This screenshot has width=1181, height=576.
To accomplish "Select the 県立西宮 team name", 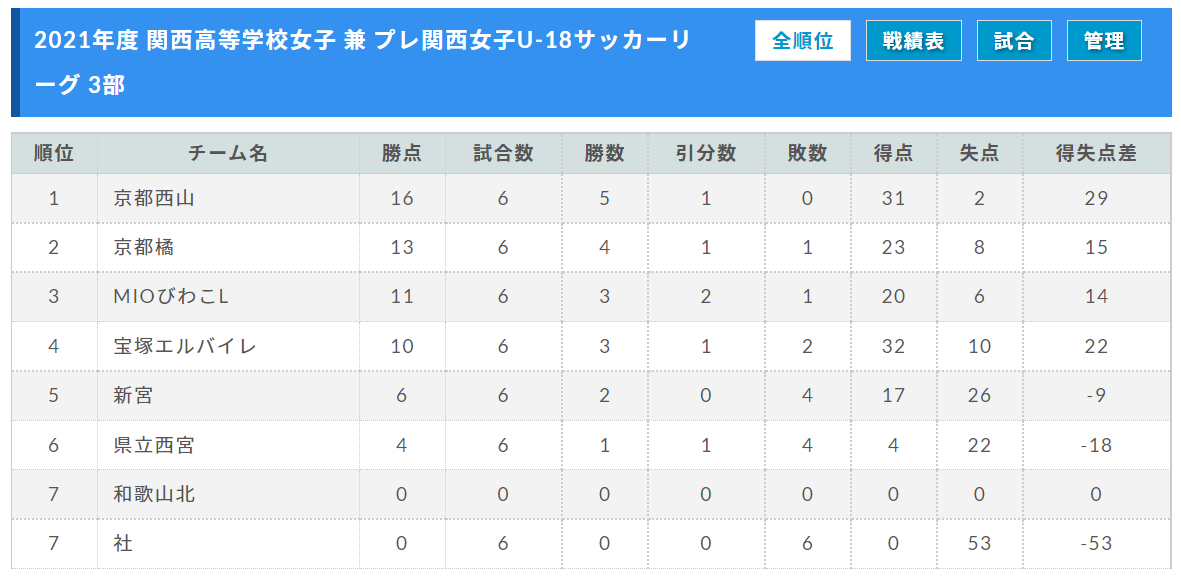I will [x=154, y=445].
